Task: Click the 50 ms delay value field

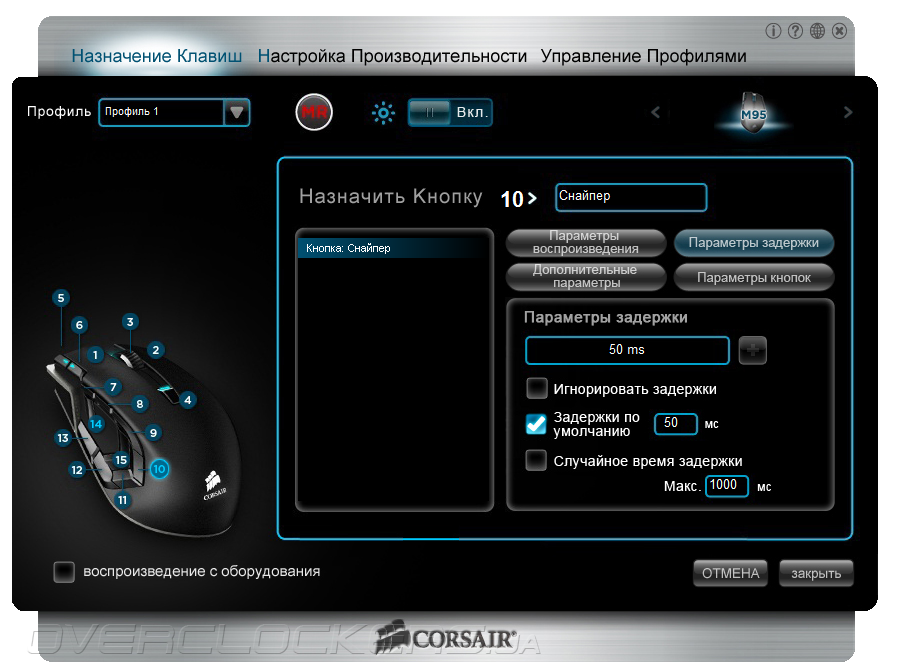Action: click(627, 350)
